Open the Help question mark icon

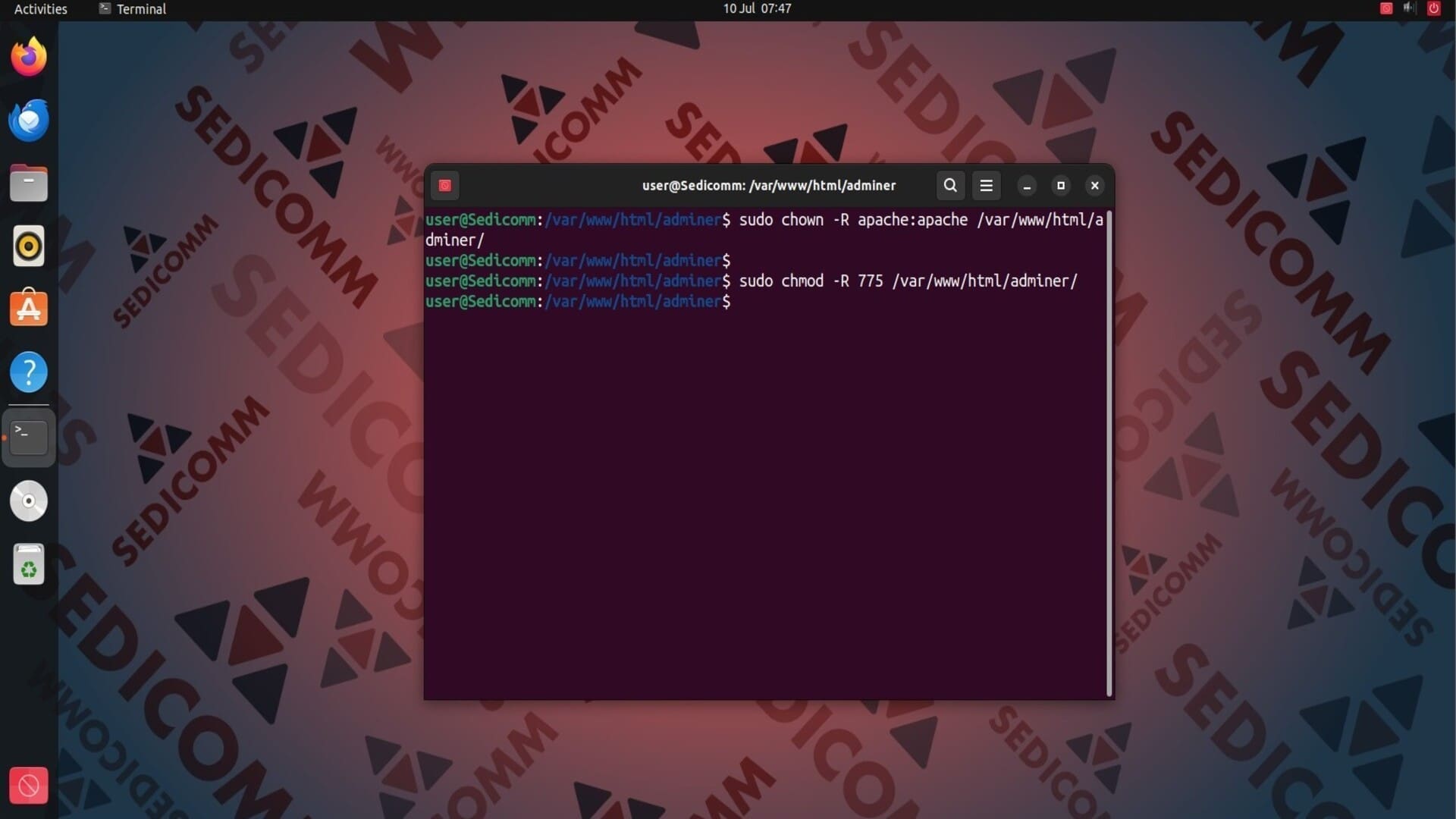(x=29, y=372)
